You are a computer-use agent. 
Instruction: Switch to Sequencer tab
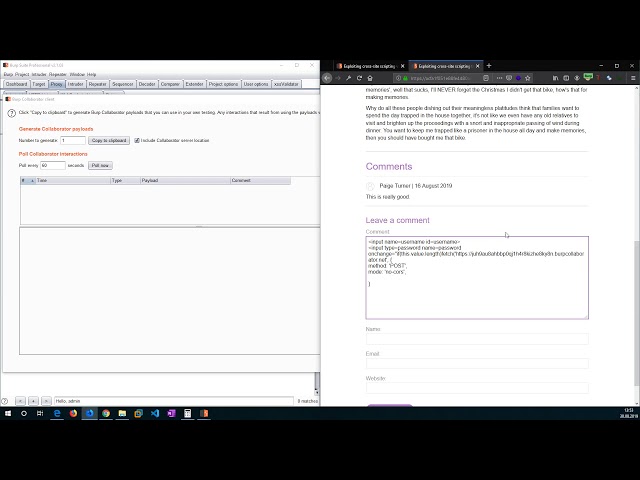point(122,84)
